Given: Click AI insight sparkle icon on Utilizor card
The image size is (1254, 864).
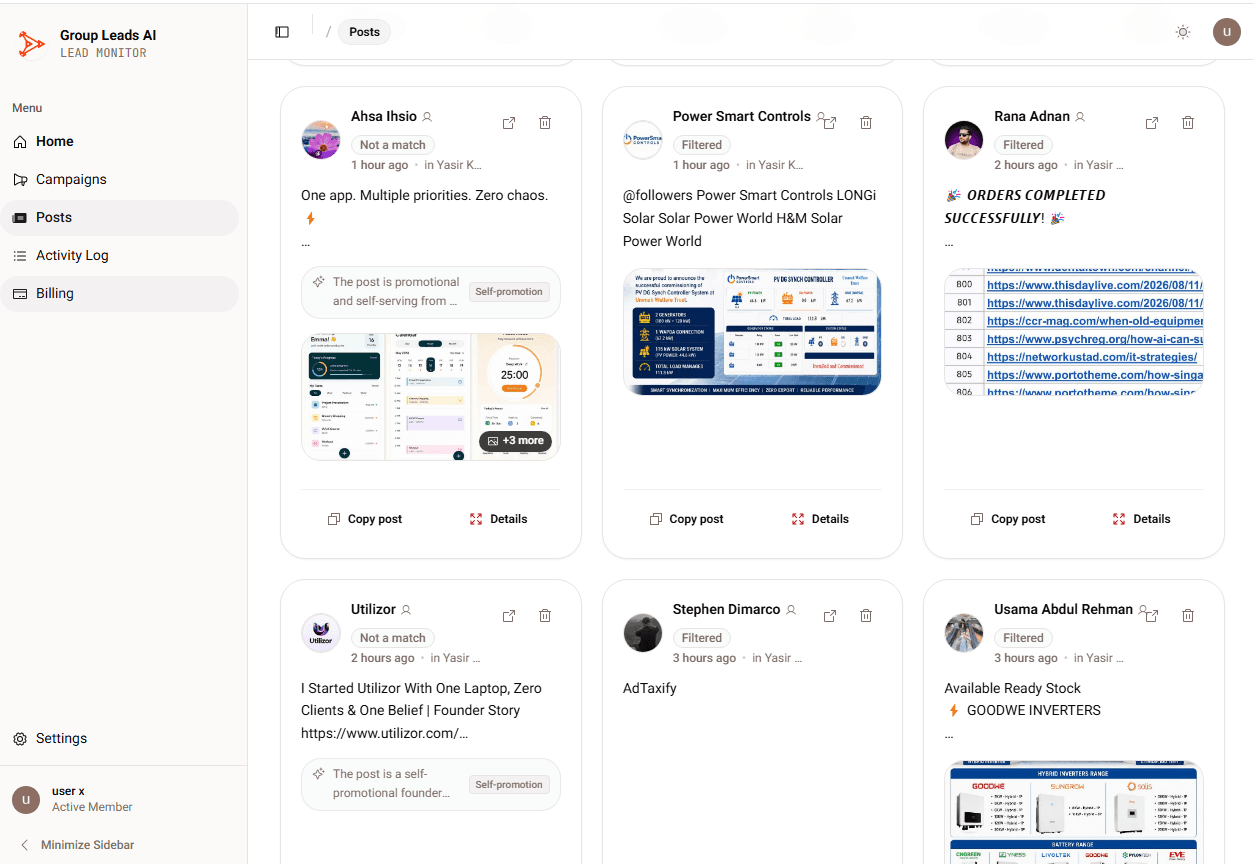Looking at the screenshot, I should [318, 775].
